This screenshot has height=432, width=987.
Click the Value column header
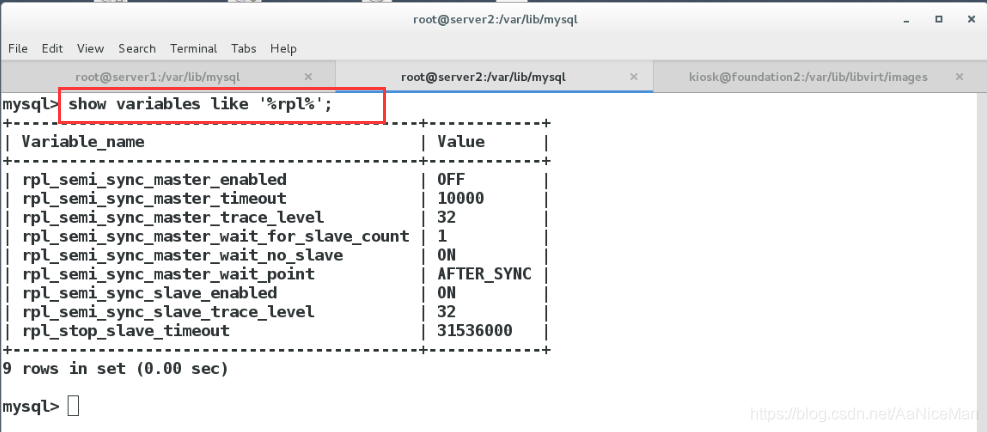461,142
